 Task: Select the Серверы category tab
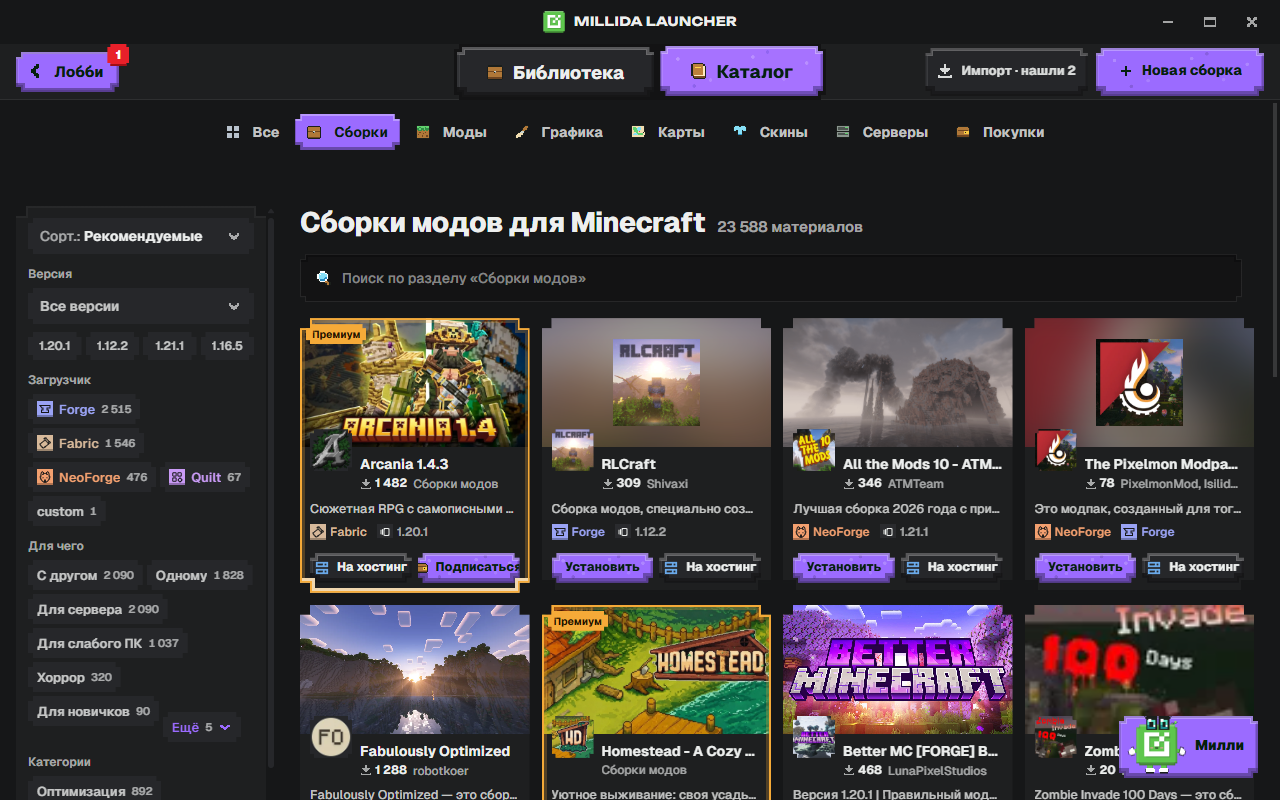882,132
